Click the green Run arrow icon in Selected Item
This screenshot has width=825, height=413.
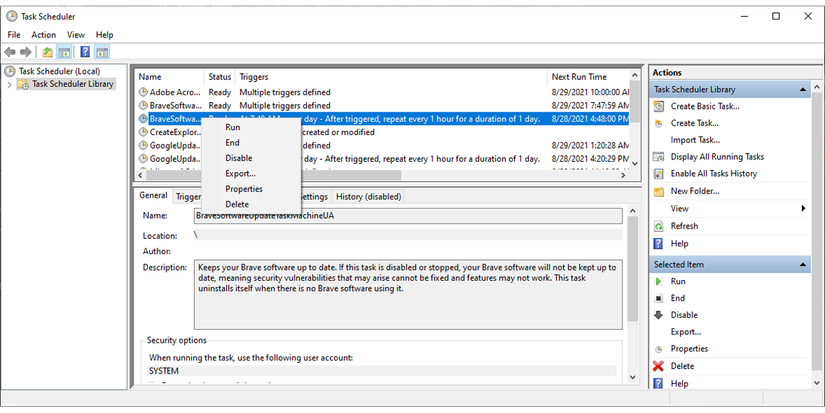[x=658, y=281]
